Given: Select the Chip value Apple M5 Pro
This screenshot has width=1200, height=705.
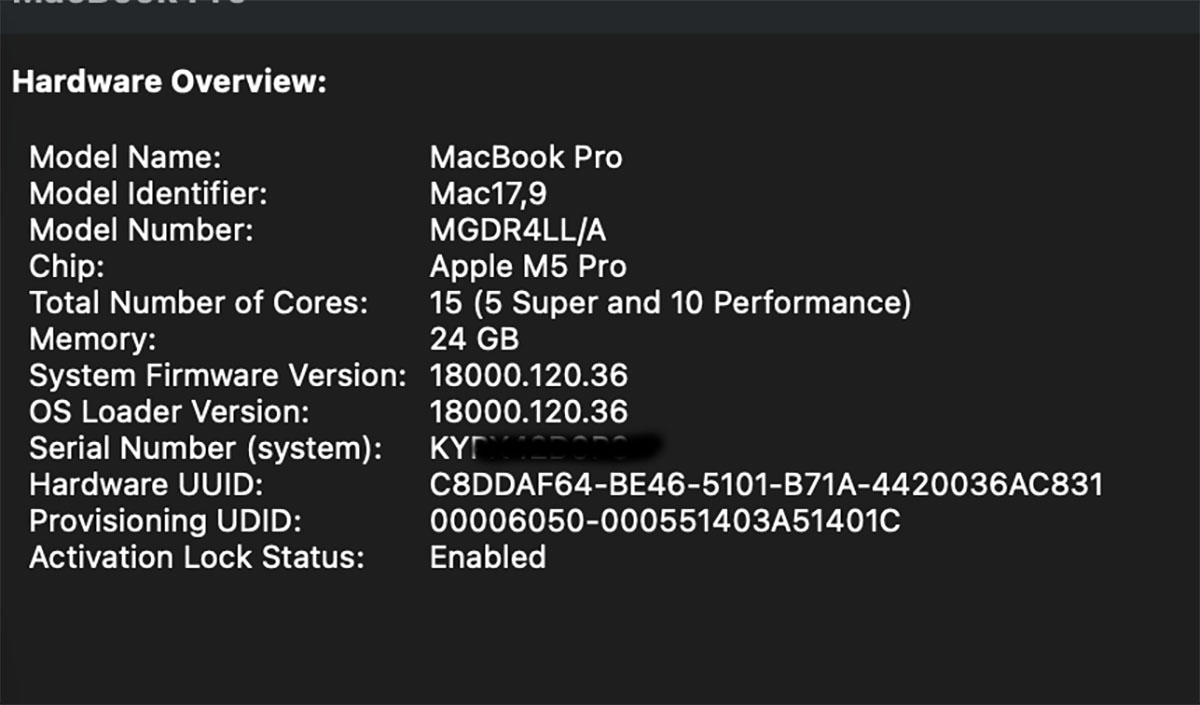Looking at the screenshot, I should 528,266.
